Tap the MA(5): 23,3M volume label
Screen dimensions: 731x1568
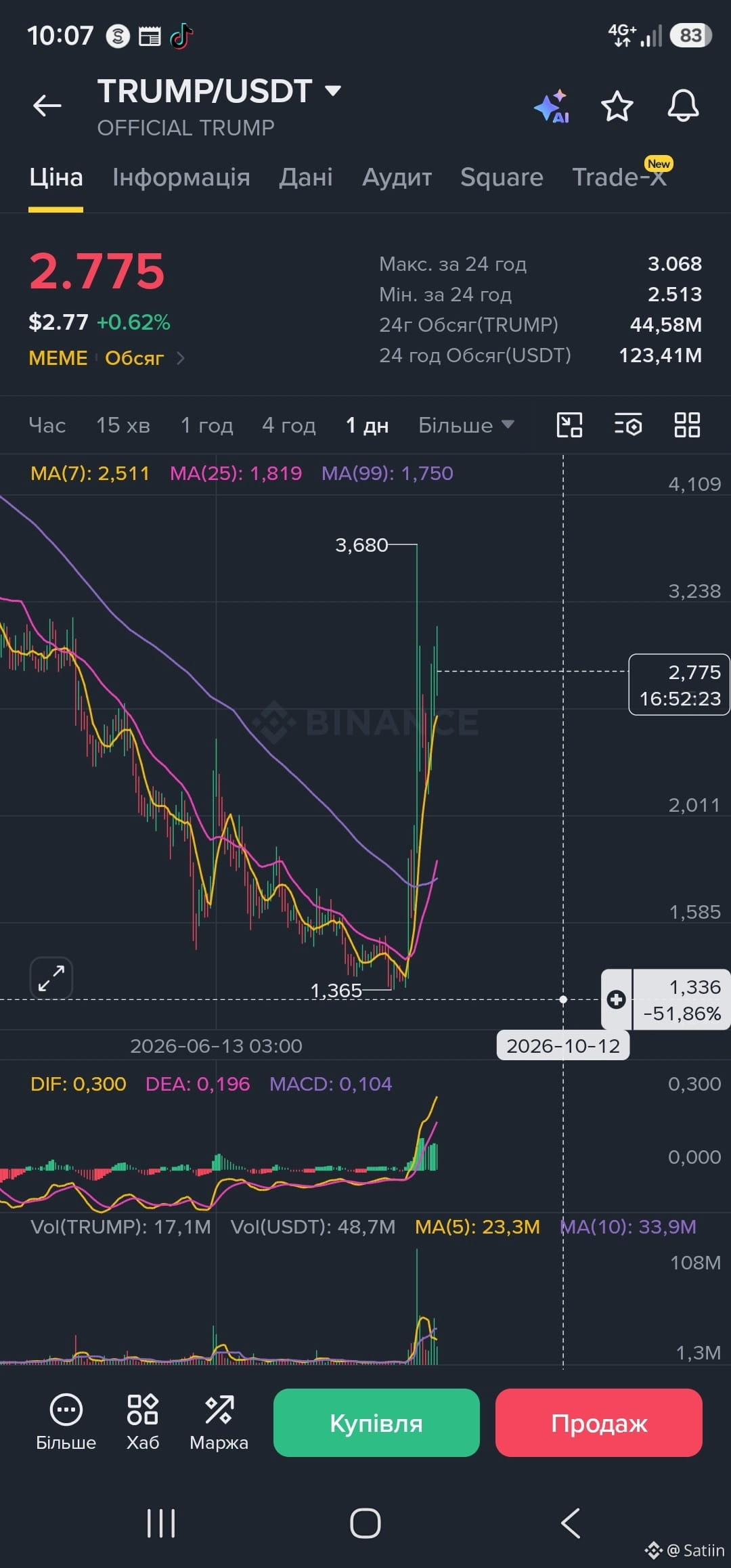477,1227
